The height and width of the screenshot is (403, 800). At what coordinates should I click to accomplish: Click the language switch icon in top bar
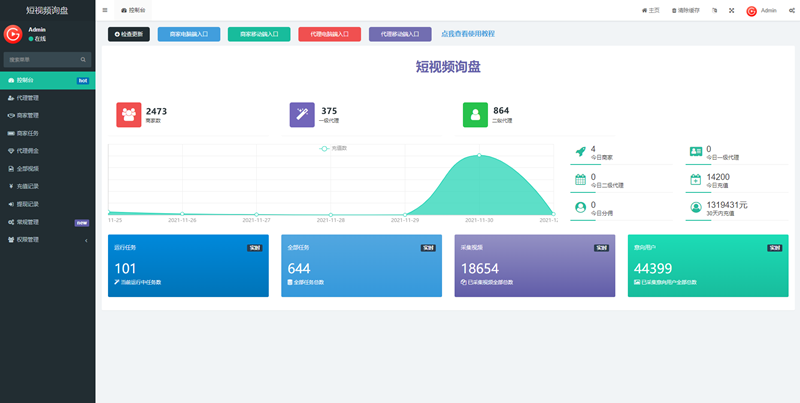point(714,10)
